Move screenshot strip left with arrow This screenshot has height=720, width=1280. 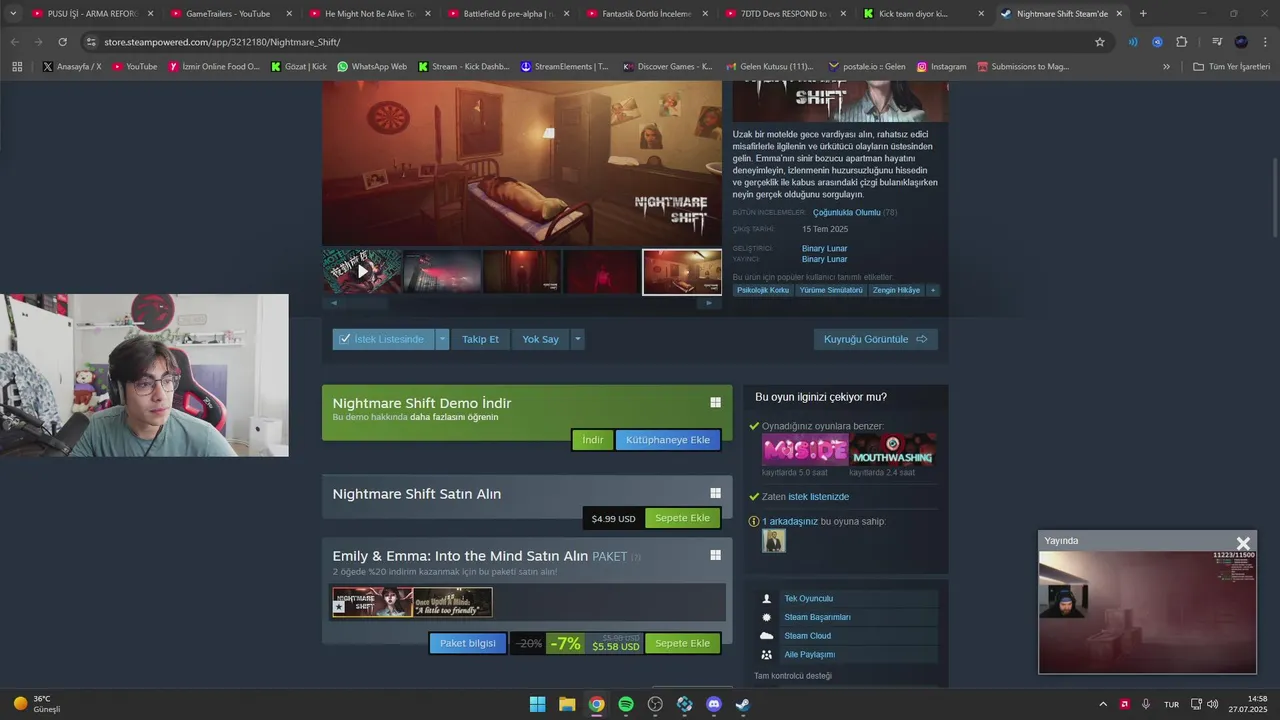click(334, 303)
